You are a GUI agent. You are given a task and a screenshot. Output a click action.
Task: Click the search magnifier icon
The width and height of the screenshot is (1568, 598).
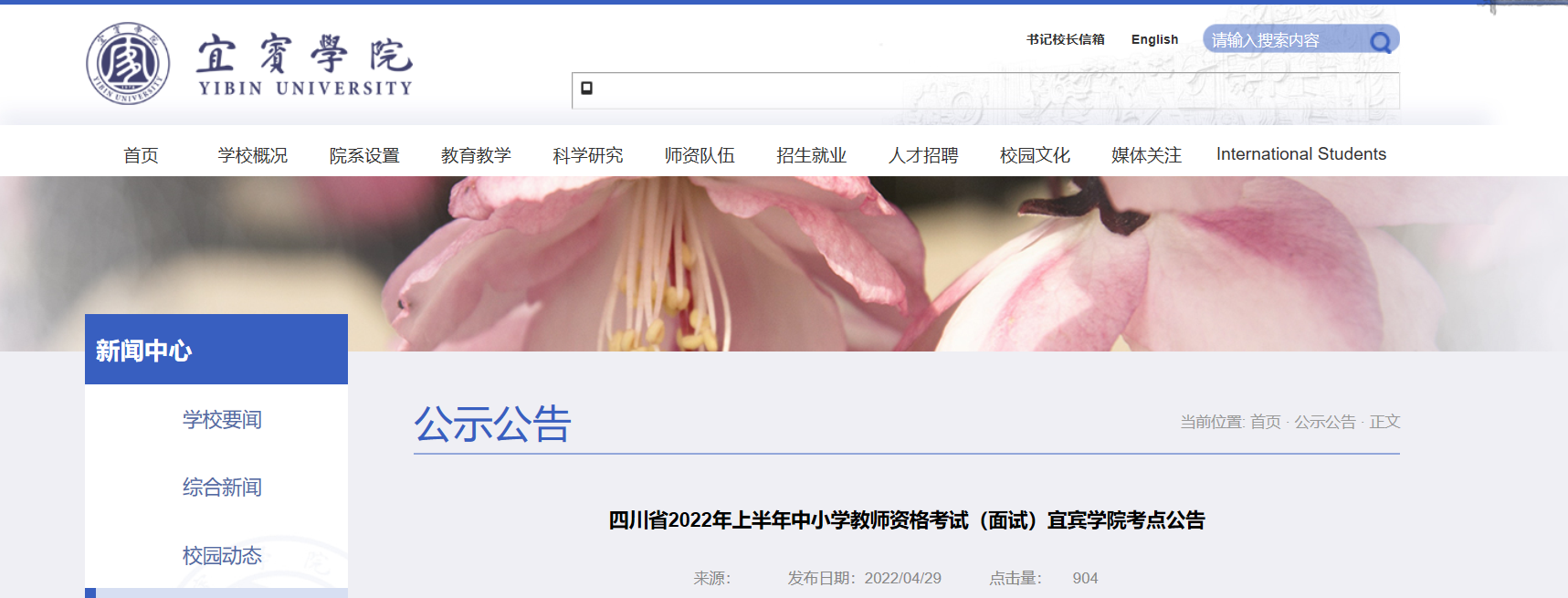1380,41
